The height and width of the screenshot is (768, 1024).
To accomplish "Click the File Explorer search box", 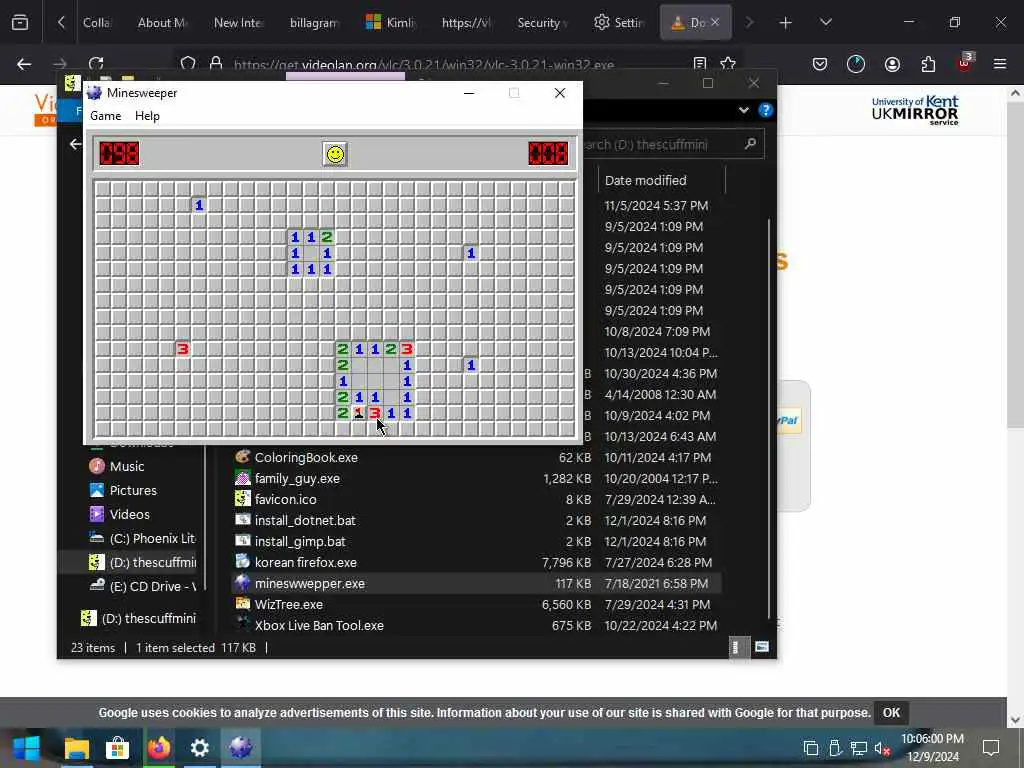I will tap(671, 144).
